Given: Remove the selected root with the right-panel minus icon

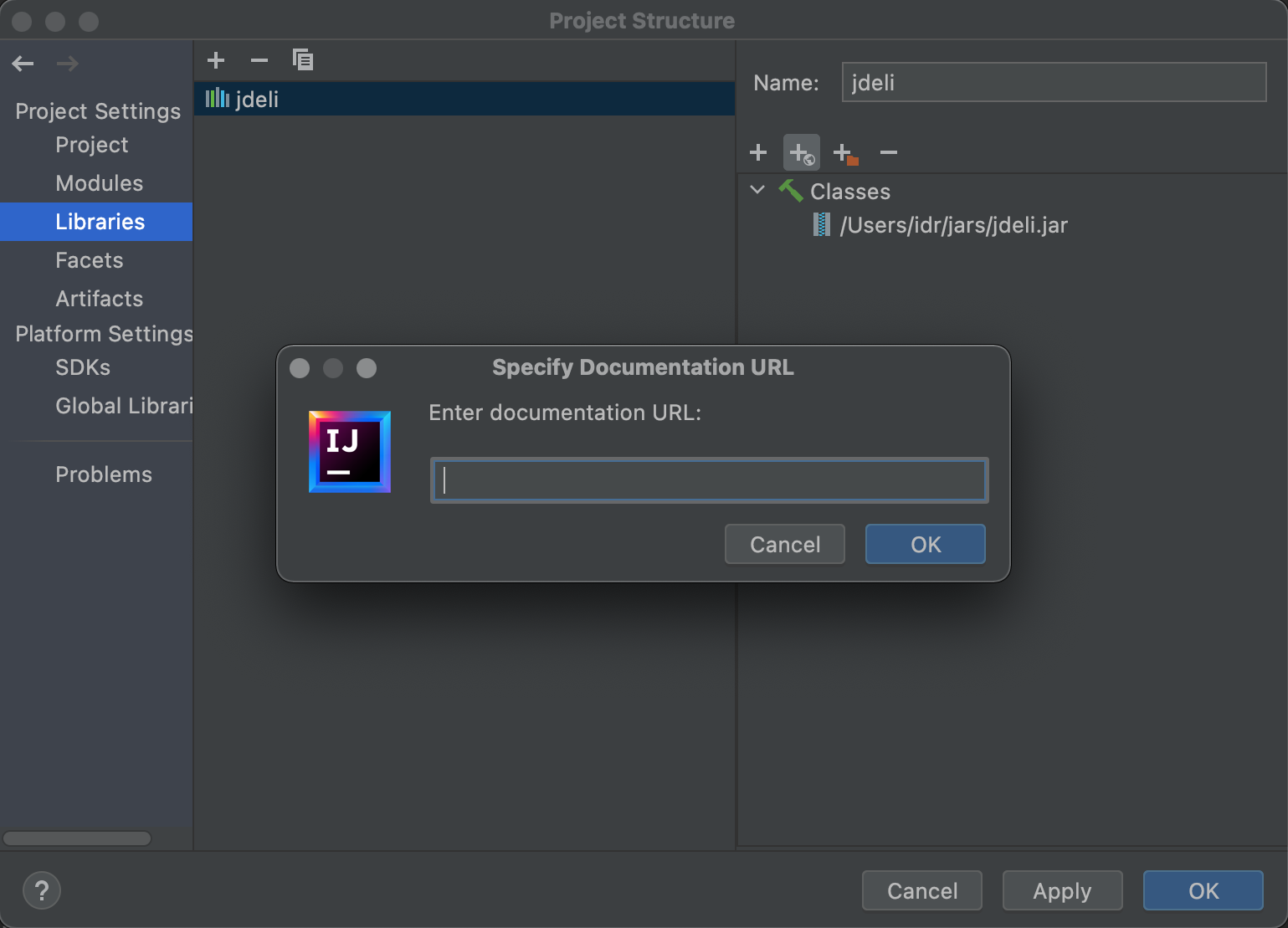Looking at the screenshot, I should pyautogui.click(x=888, y=152).
